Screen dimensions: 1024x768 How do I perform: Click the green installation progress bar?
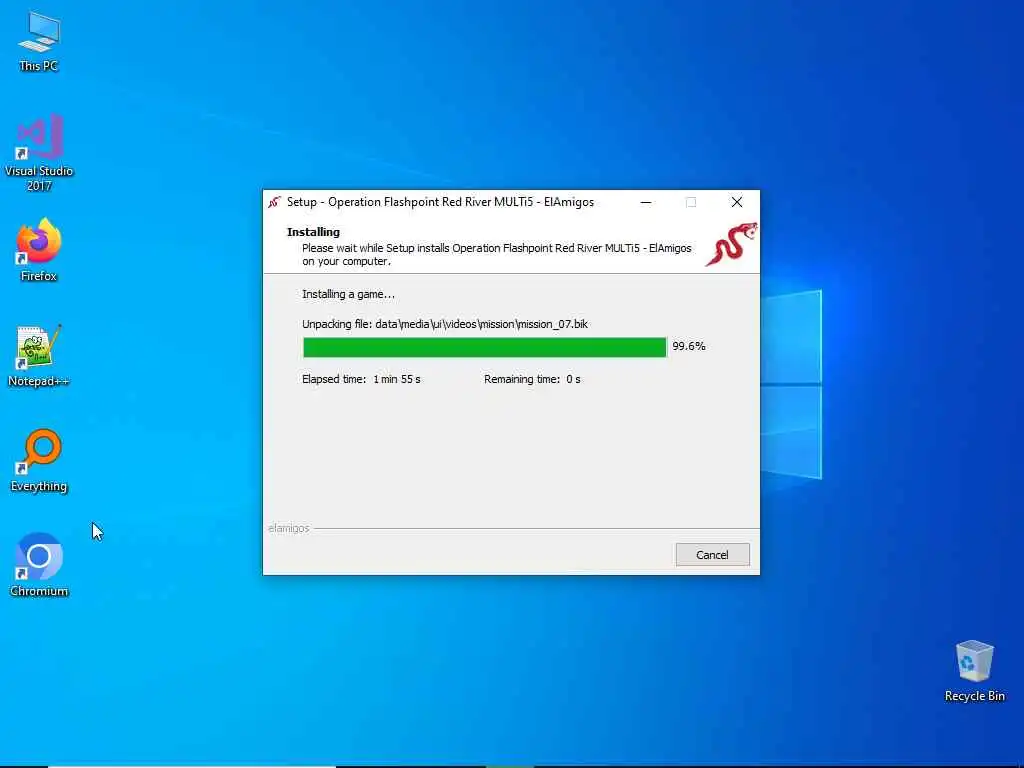tap(485, 347)
